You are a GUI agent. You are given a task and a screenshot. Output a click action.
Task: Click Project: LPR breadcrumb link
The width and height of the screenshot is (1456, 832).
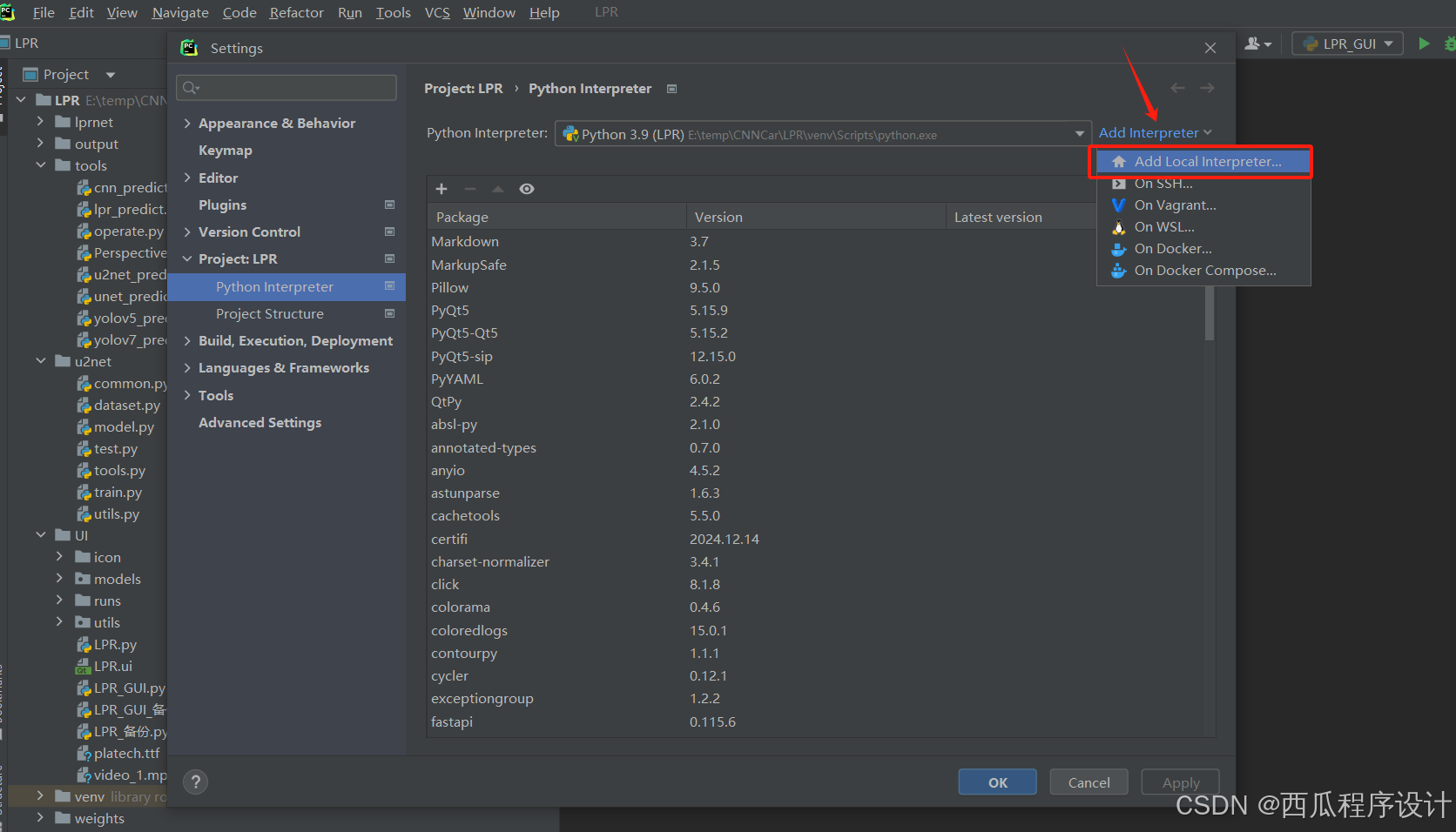coord(463,89)
